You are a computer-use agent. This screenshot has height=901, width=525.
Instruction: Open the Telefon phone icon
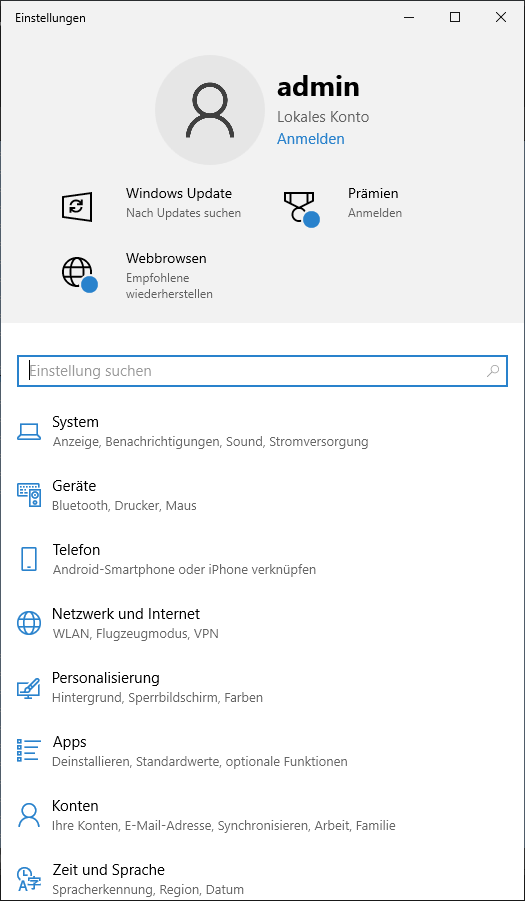[29, 559]
